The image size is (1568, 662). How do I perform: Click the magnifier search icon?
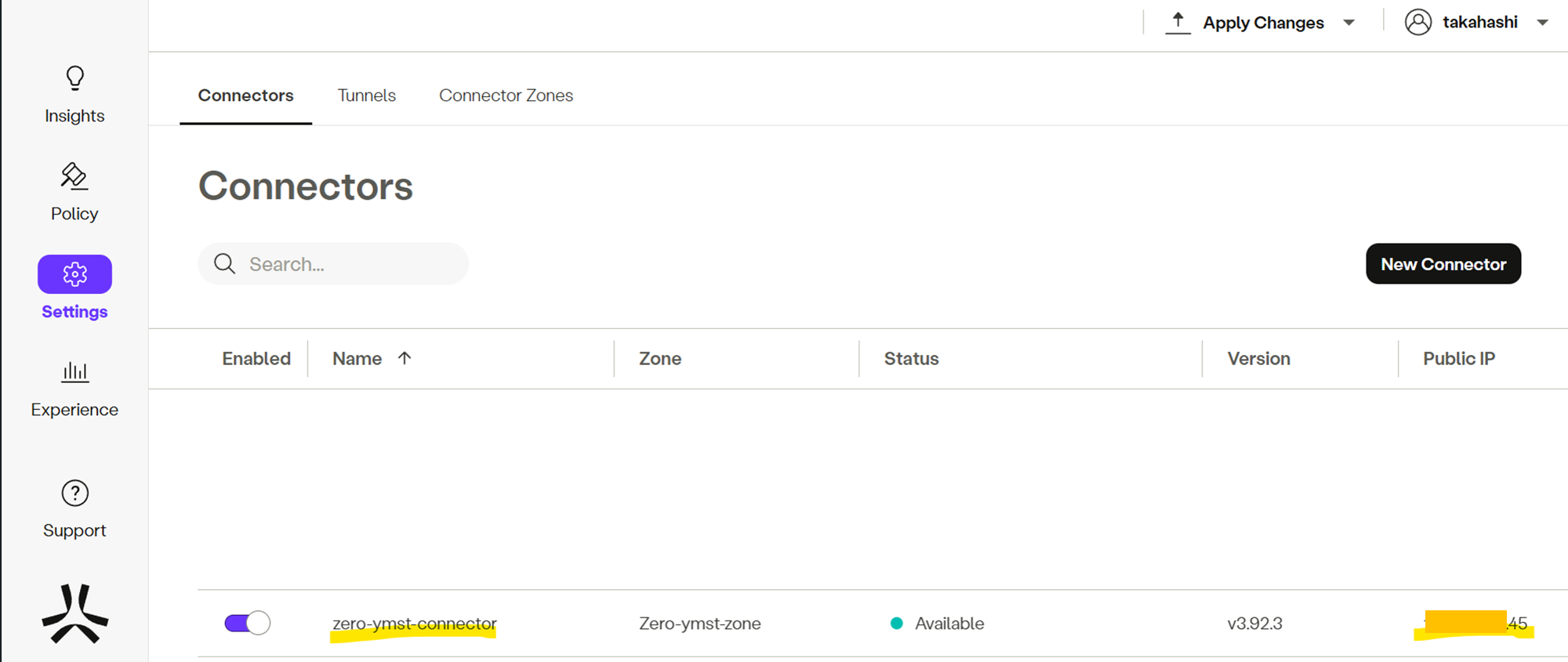click(225, 264)
